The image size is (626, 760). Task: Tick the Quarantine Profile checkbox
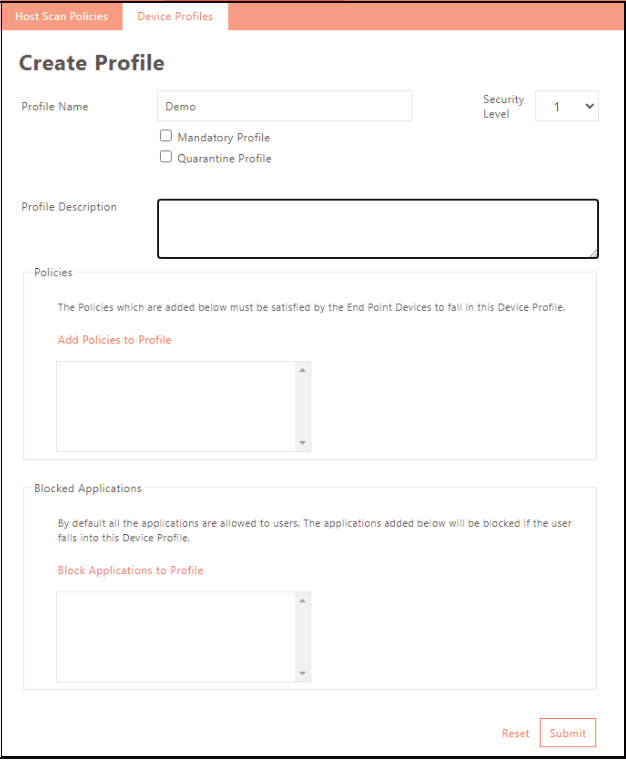166,157
